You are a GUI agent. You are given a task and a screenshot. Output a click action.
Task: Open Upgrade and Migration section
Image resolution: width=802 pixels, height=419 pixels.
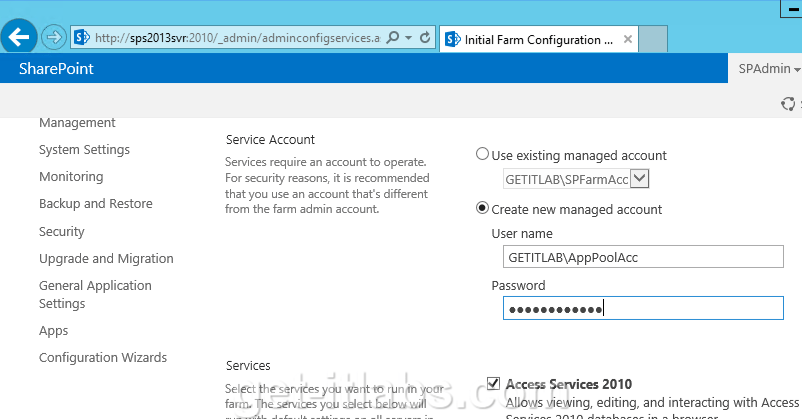click(x=106, y=258)
